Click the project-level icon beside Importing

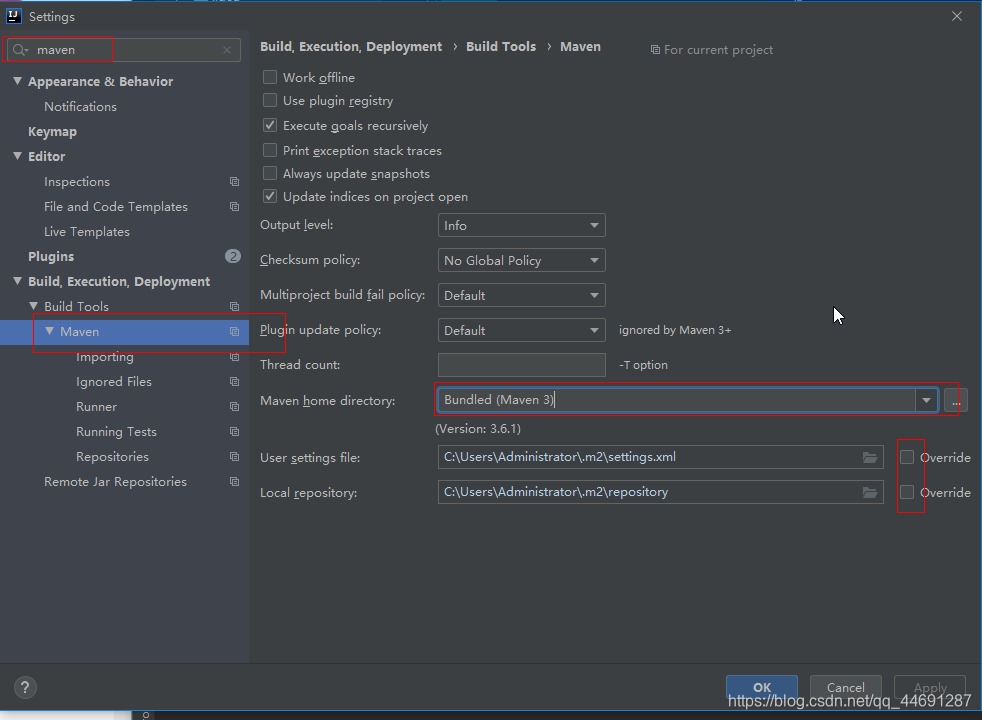[234, 357]
